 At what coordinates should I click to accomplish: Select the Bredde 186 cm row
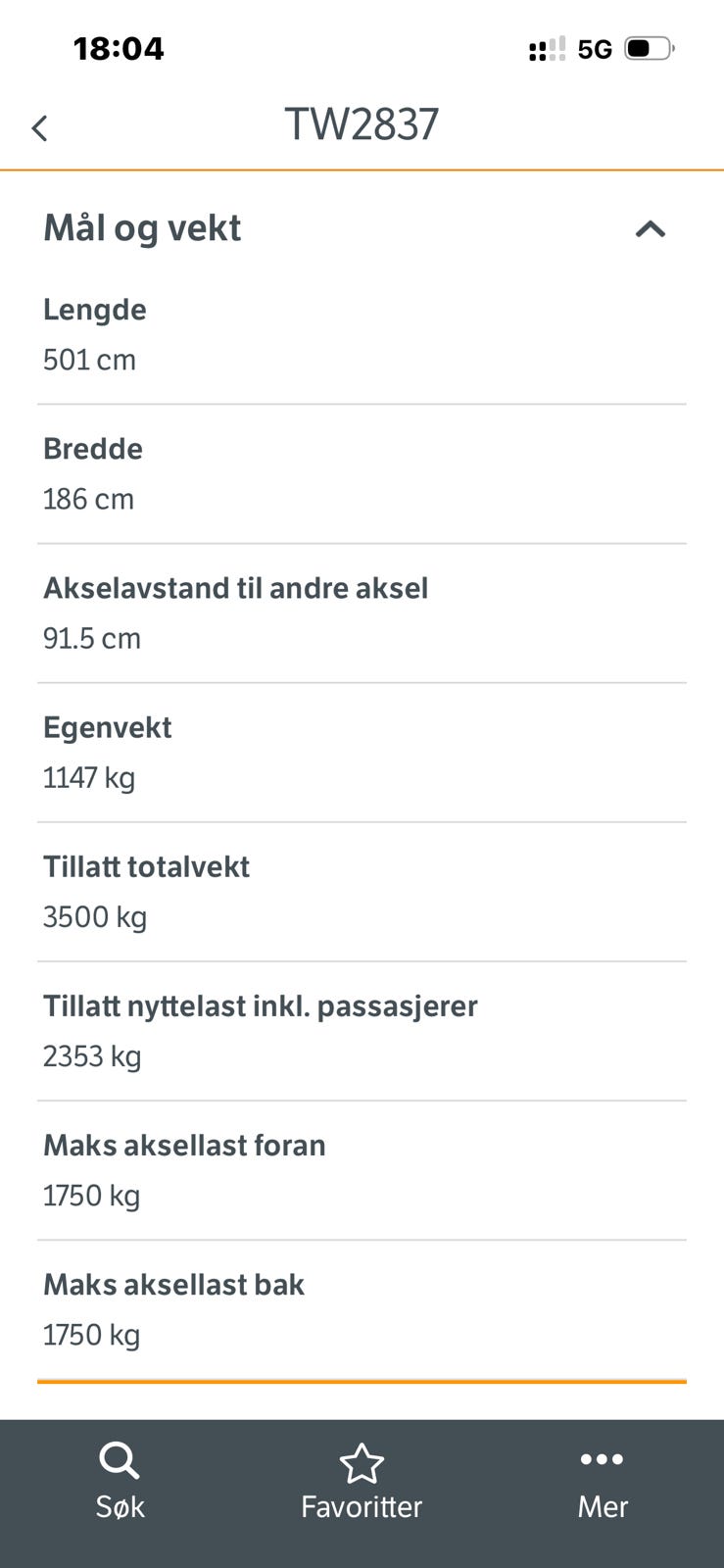362,474
